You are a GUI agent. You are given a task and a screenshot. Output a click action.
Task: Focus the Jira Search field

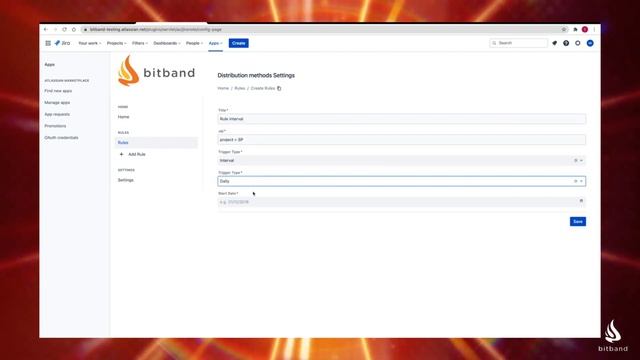(518, 43)
